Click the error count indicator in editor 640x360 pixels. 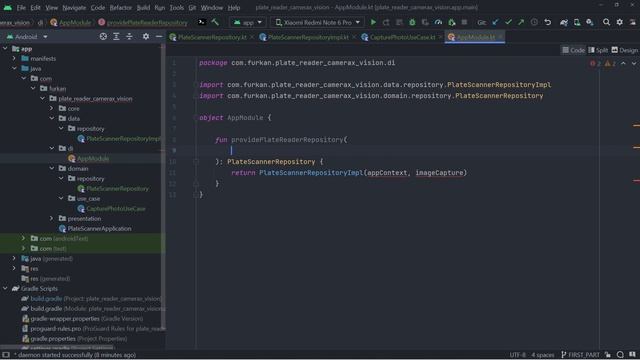coord(595,64)
